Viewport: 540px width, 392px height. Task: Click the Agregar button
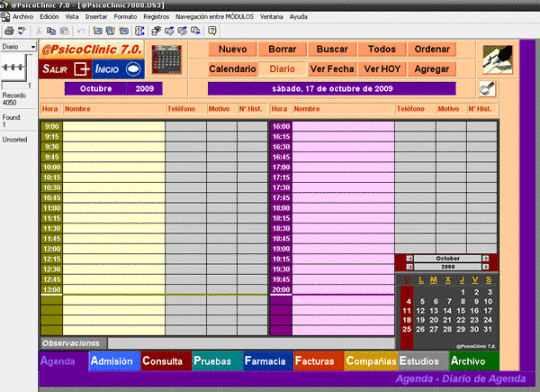pos(432,69)
